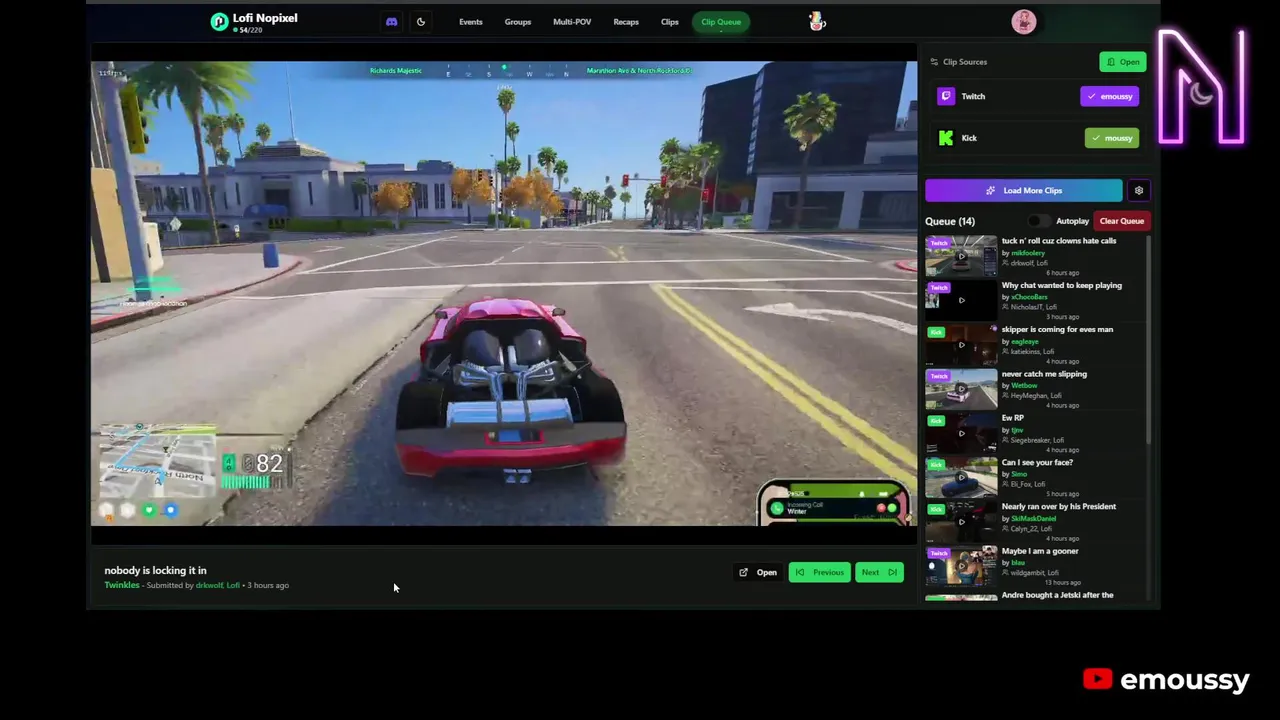Toggle the Autoplay switch

pyautogui.click(x=1039, y=221)
